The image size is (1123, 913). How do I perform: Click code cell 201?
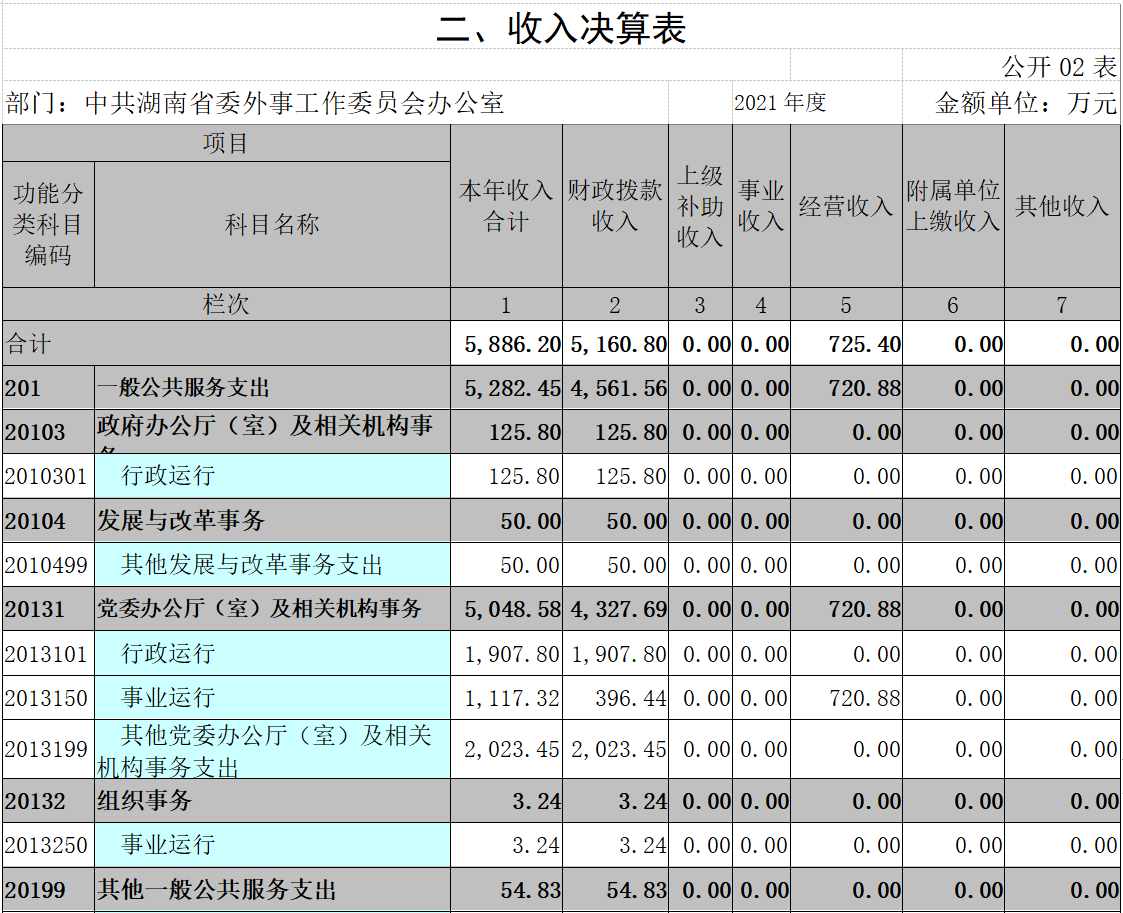(48, 388)
